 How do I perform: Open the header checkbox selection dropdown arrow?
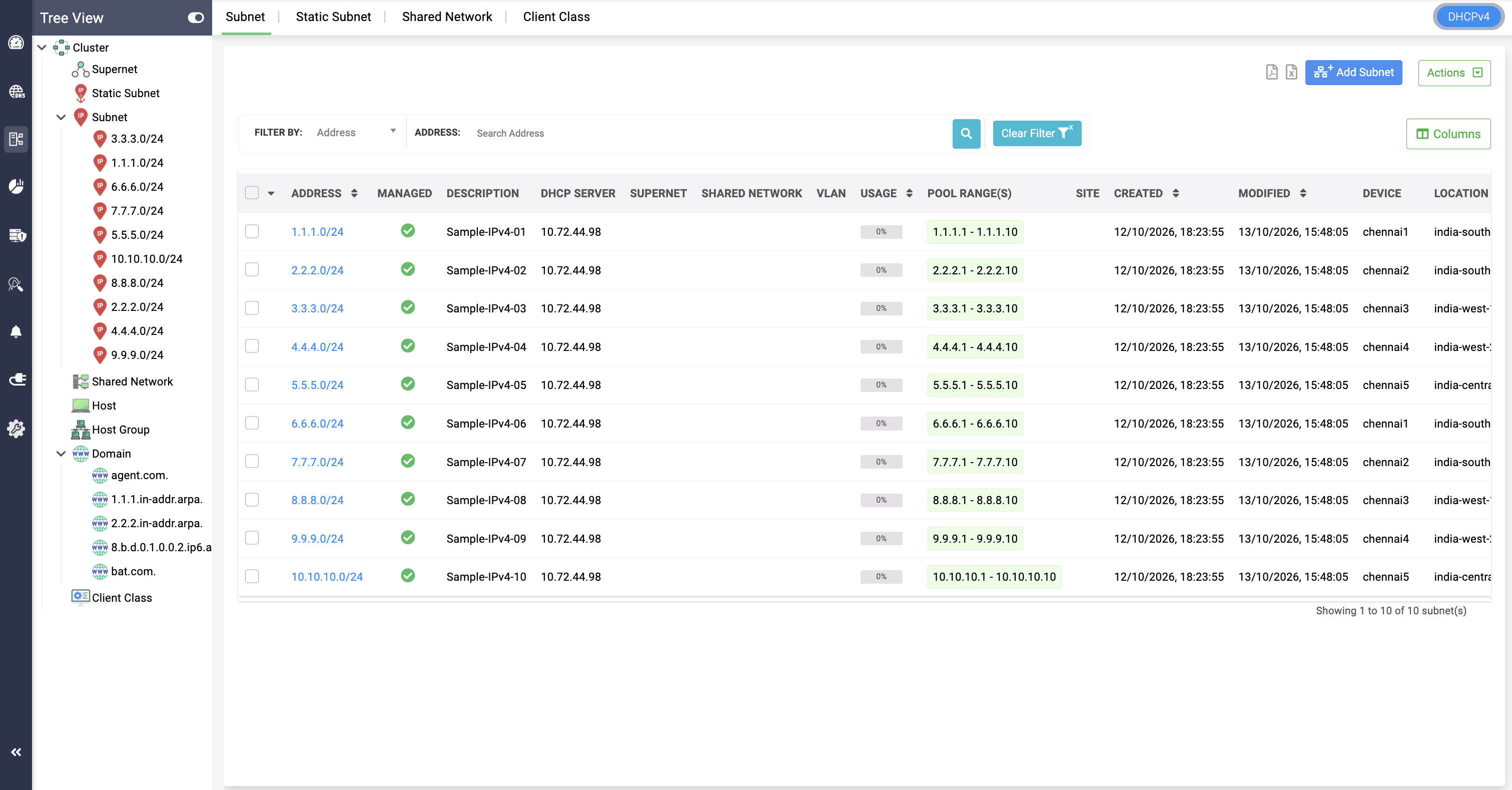271,193
